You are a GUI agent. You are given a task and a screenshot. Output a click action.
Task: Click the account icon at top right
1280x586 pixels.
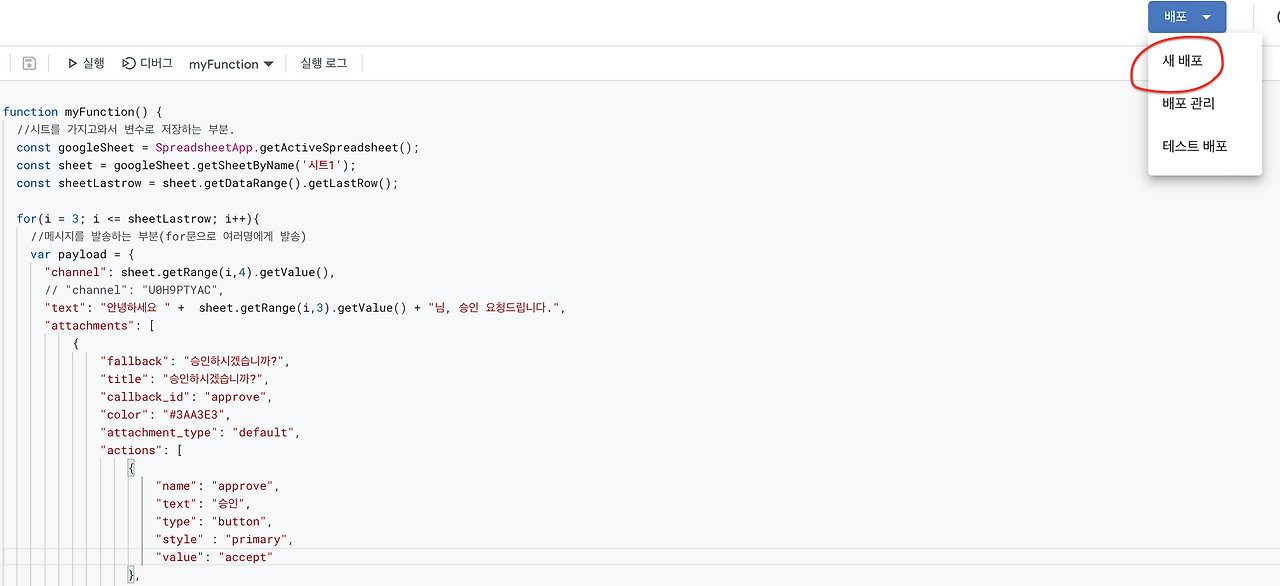[x=1275, y=16]
